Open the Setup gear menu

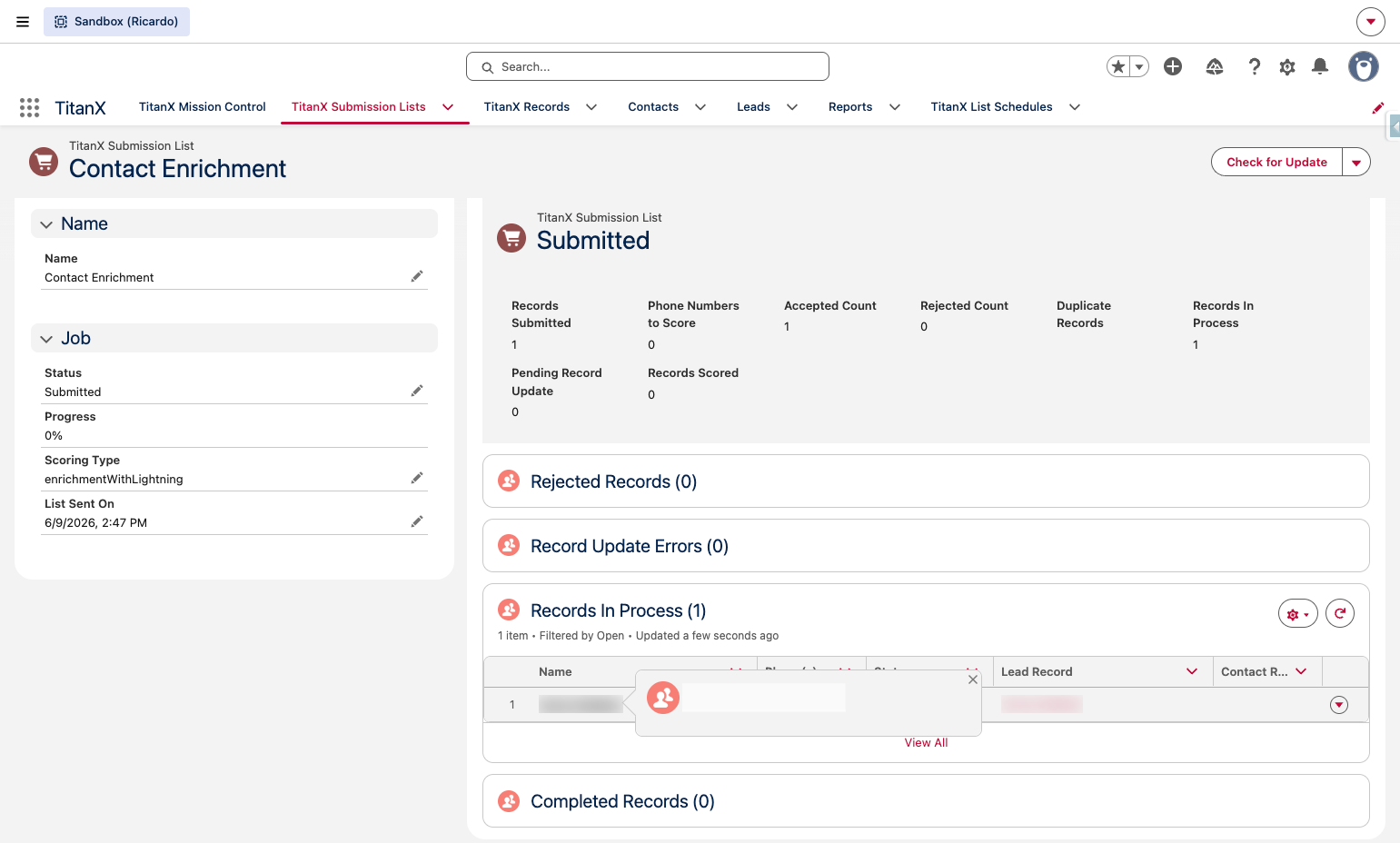1287,66
